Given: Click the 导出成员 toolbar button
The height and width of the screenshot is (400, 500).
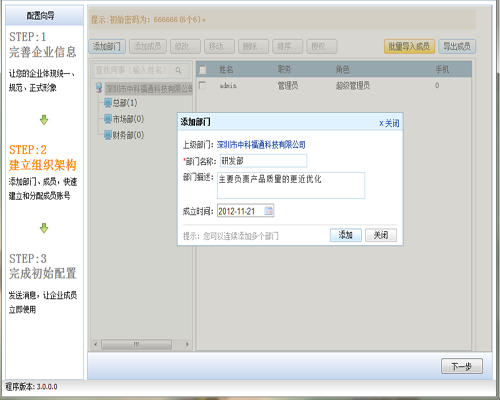Looking at the screenshot, I should [457, 46].
